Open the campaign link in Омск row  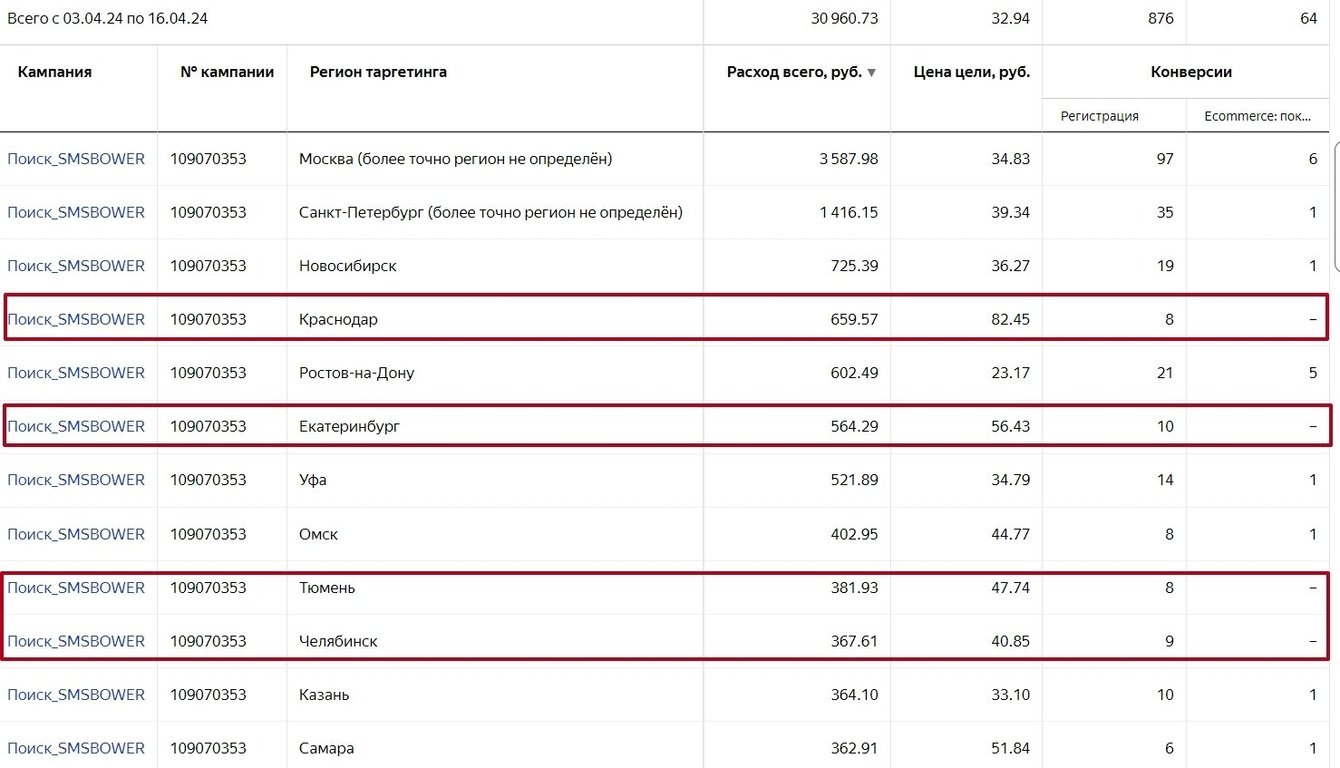(76, 534)
